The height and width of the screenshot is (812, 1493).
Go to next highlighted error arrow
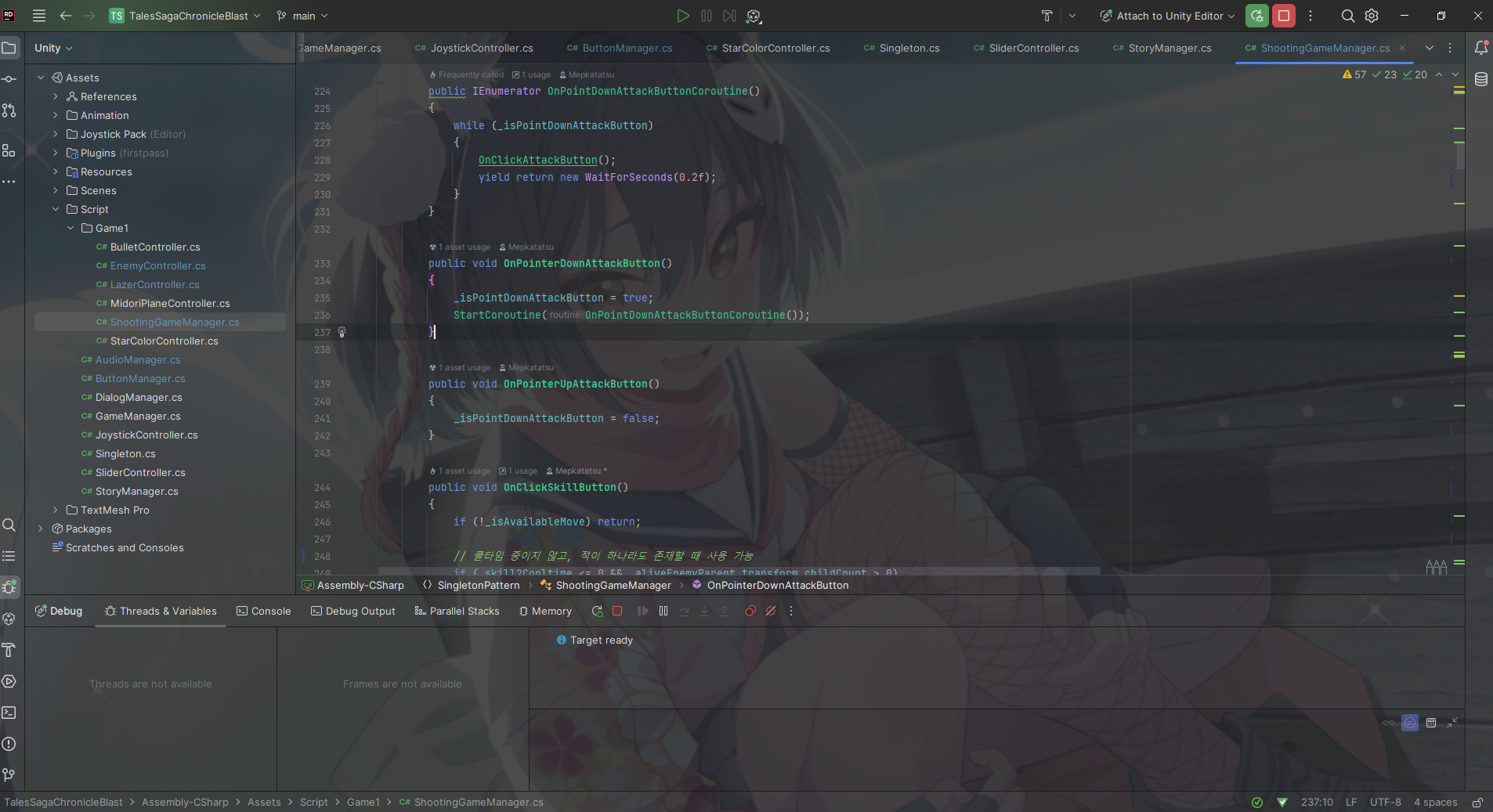click(1455, 74)
